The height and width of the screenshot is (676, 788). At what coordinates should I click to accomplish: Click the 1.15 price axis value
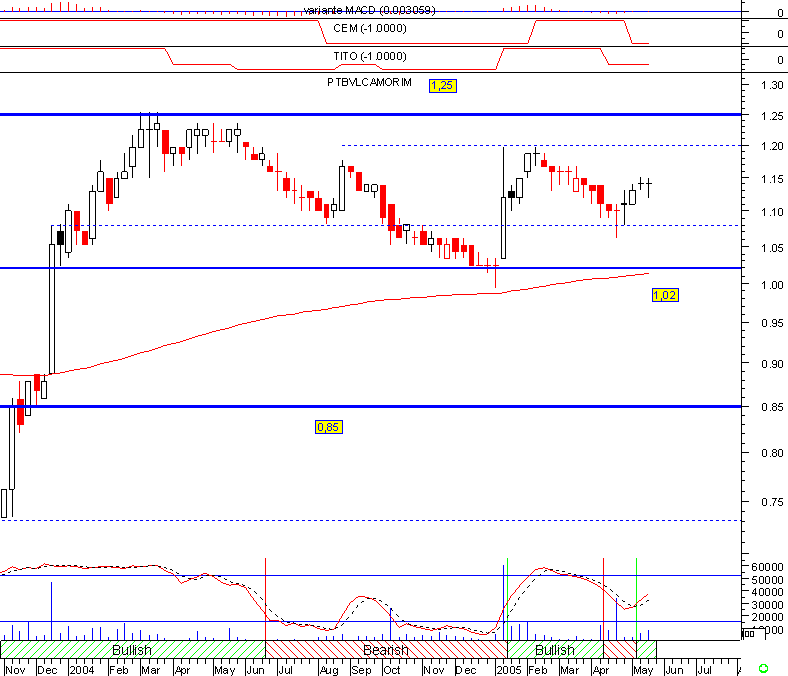click(772, 179)
